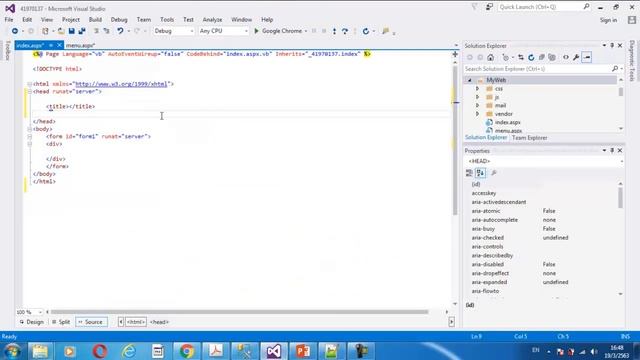Click the Quick Launch search box
640x360 pixels.
point(544,7)
